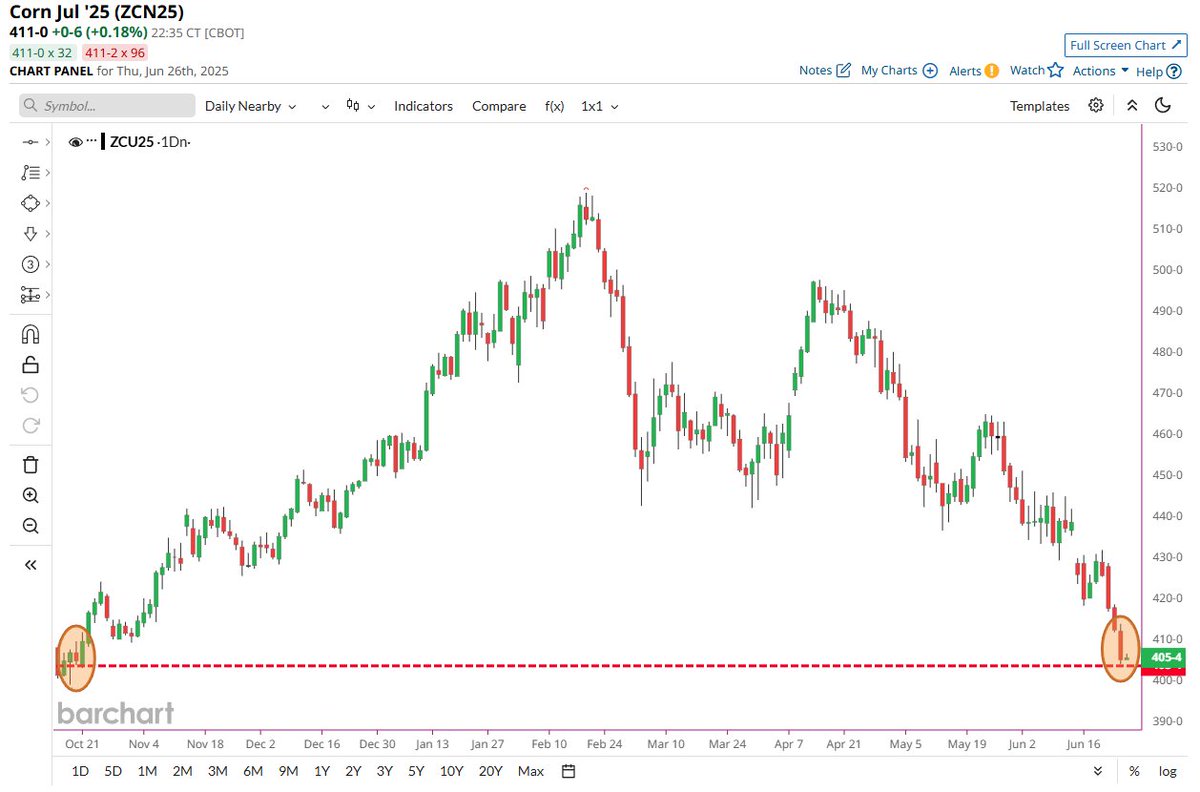
Task: Select the 1Y time range
Action: pyautogui.click(x=322, y=771)
